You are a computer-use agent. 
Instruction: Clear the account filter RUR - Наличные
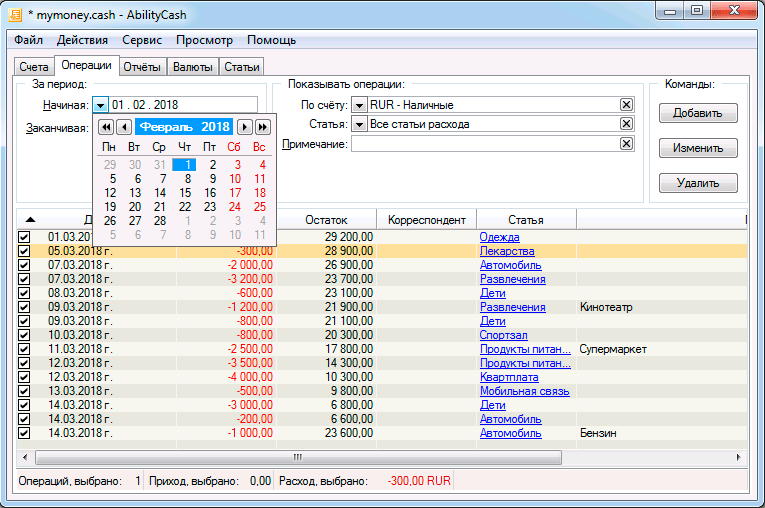pos(626,104)
